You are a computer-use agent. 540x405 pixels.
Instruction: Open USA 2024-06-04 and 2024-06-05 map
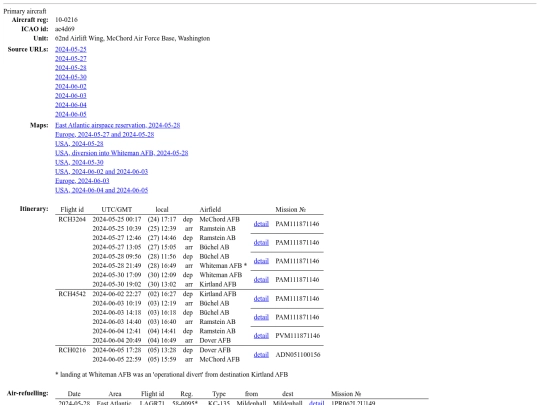coord(101,190)
